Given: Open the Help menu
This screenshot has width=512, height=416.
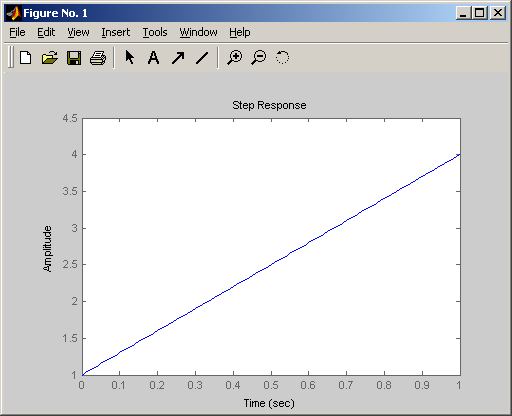Looking at the screenshot, I should (x=240, y=32).
